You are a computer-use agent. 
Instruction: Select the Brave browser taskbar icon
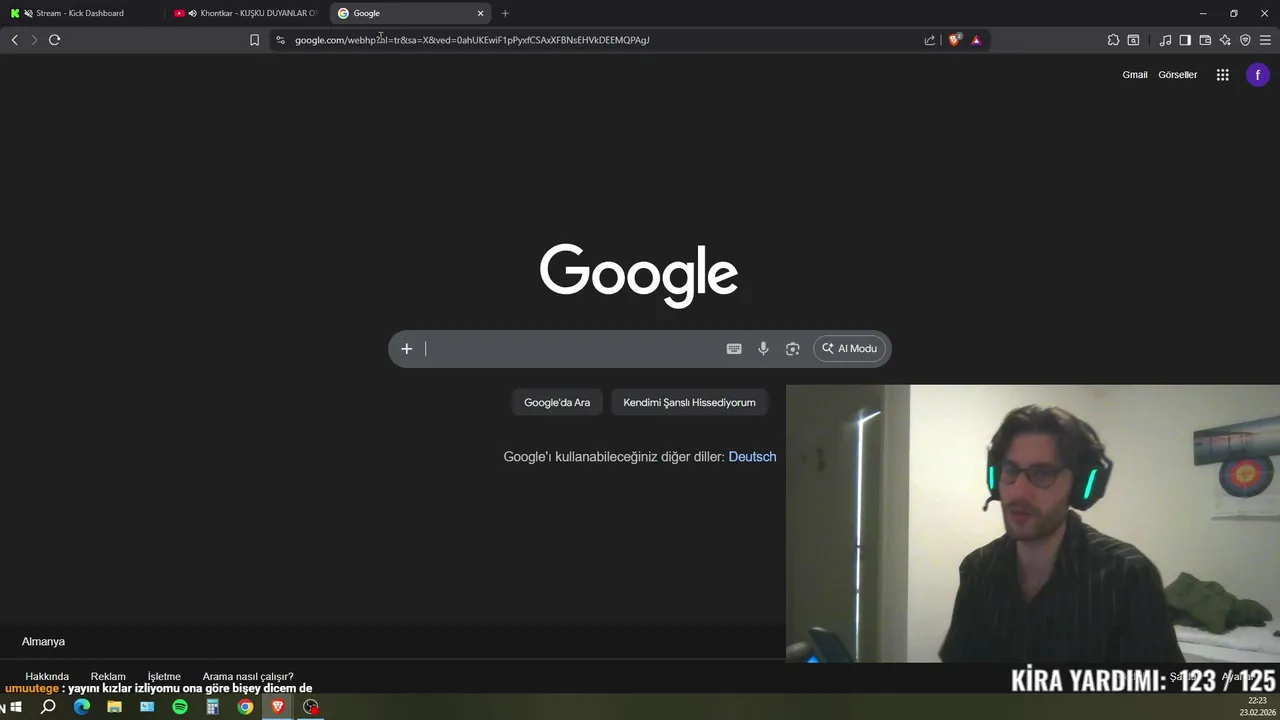click(x=278, y=707)
